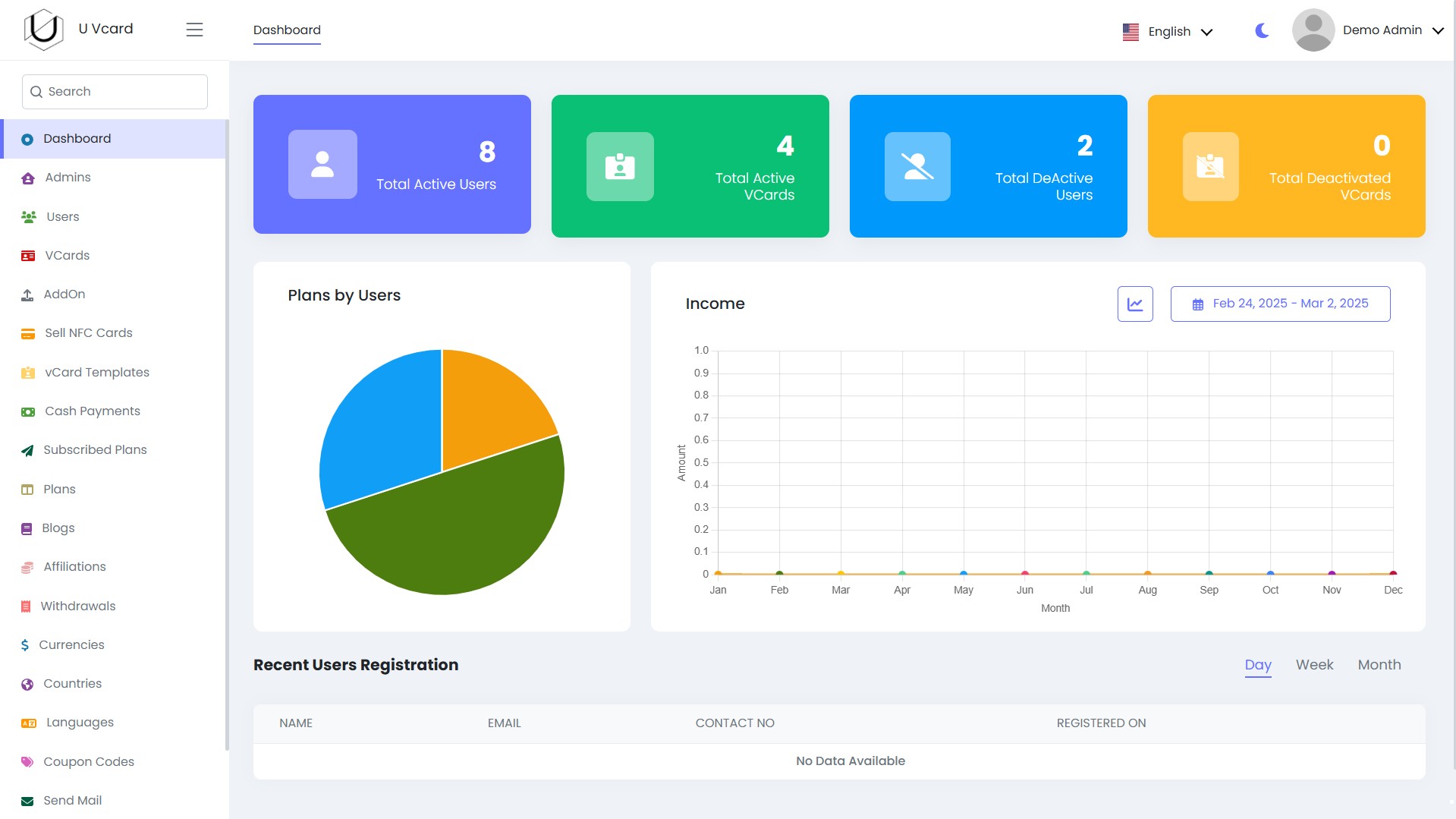1456x819 pixels.
Task: Click the Countries globe icon
Action: click(27, 685)
